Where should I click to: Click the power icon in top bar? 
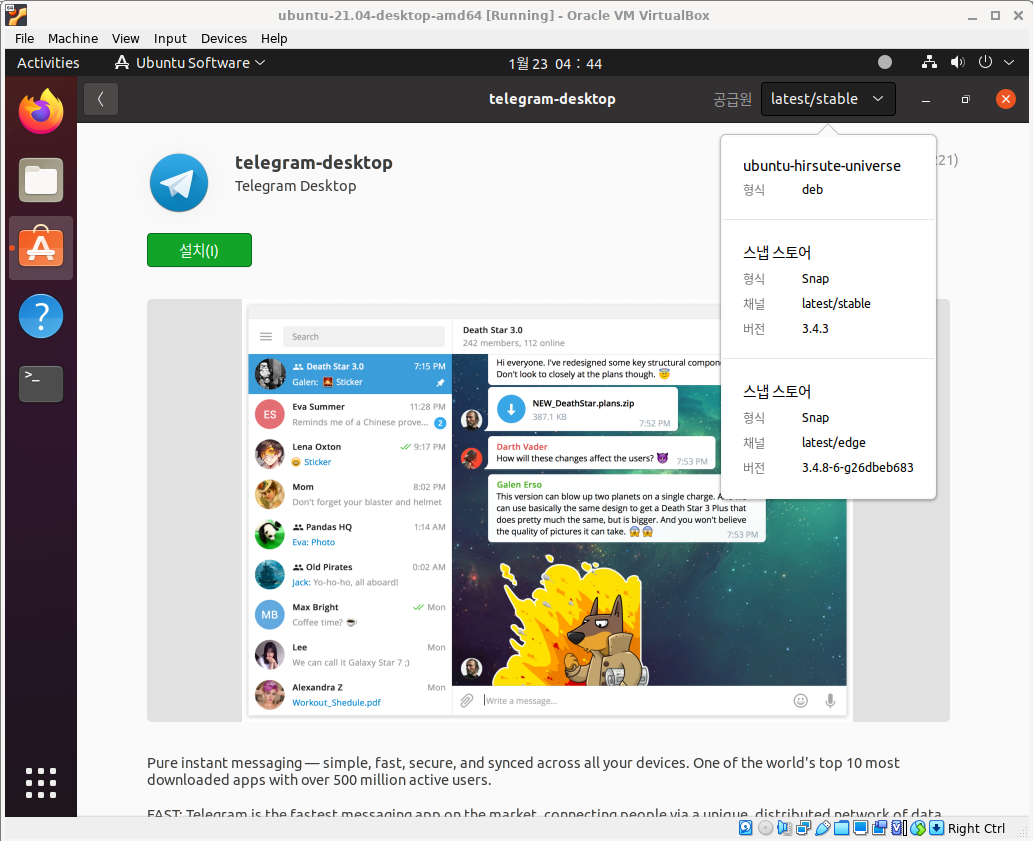tap(985, 63)
